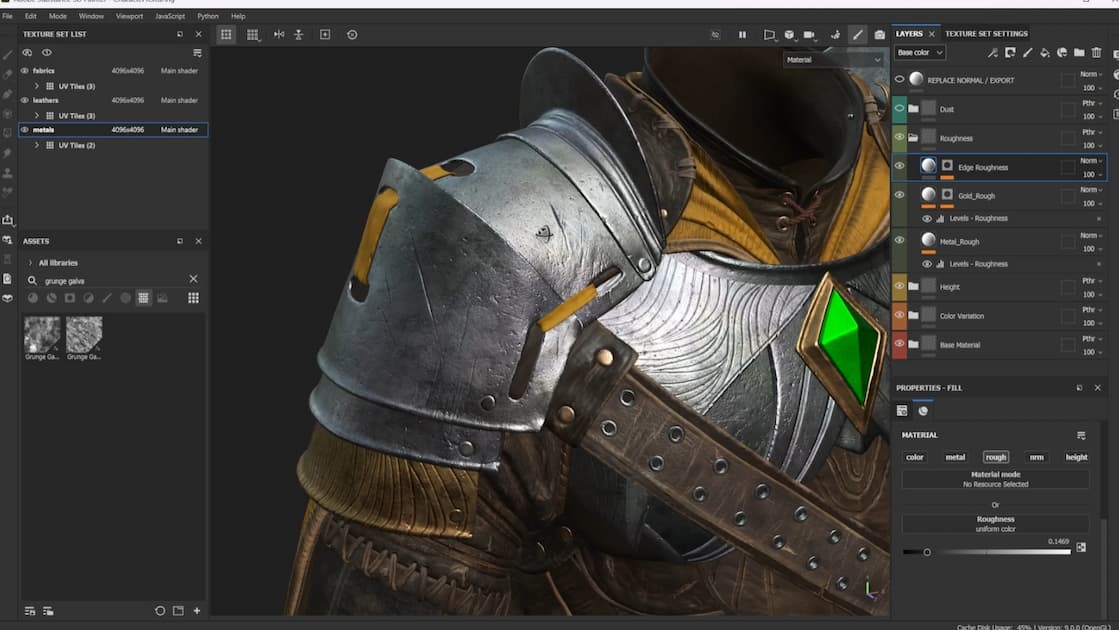Pause the viewport rendering engine
Viewport: 1119px width, 630px height.
click(742, 34)
